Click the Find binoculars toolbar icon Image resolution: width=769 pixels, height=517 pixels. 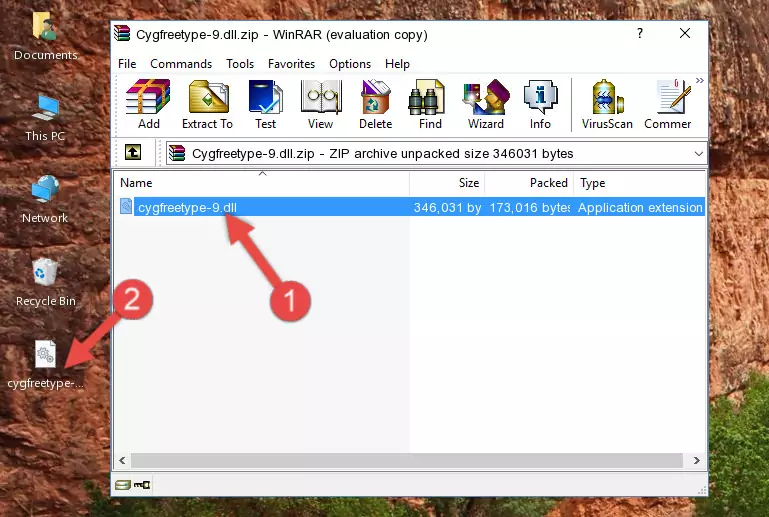click(x=430, y=104)
